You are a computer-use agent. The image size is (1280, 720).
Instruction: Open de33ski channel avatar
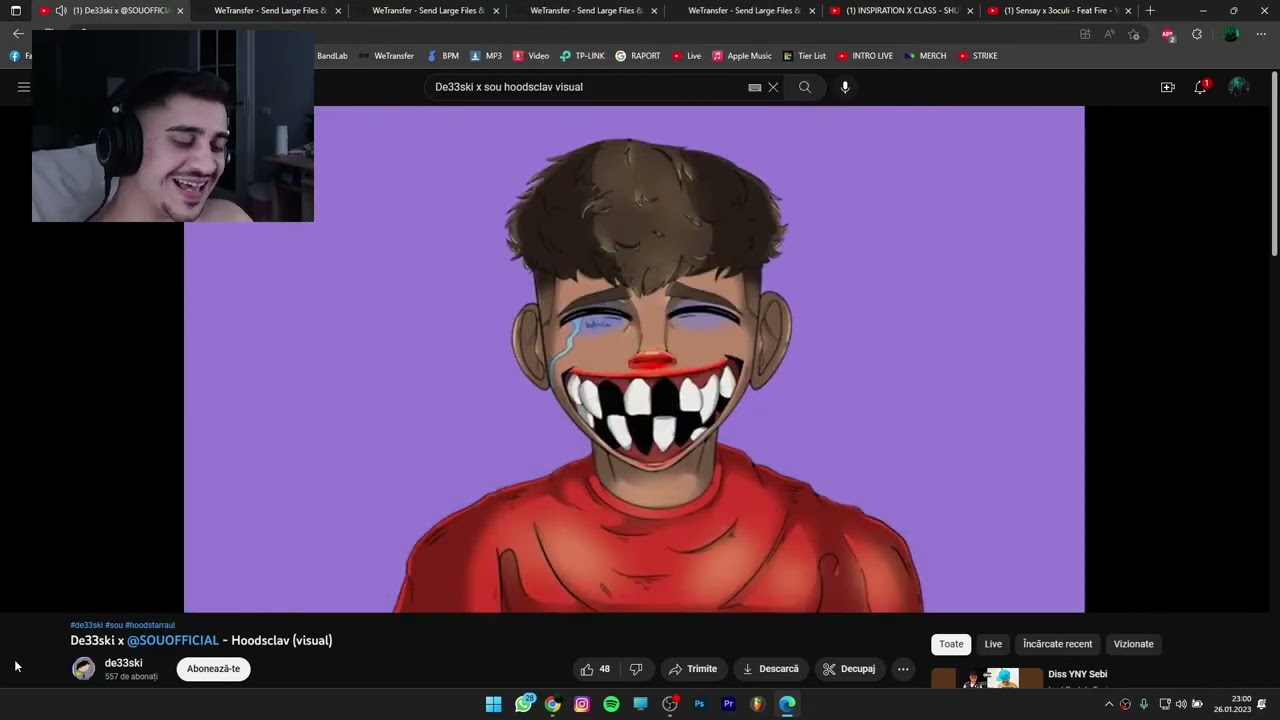84,669
